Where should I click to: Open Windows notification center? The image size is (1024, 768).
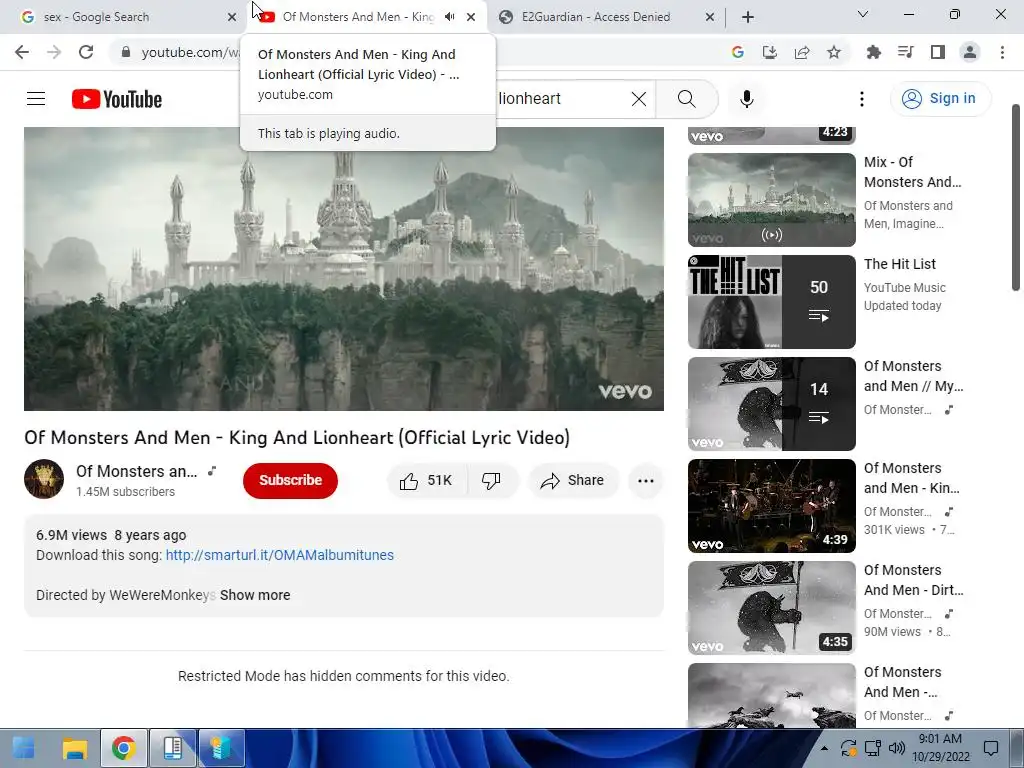pos(991,748)
